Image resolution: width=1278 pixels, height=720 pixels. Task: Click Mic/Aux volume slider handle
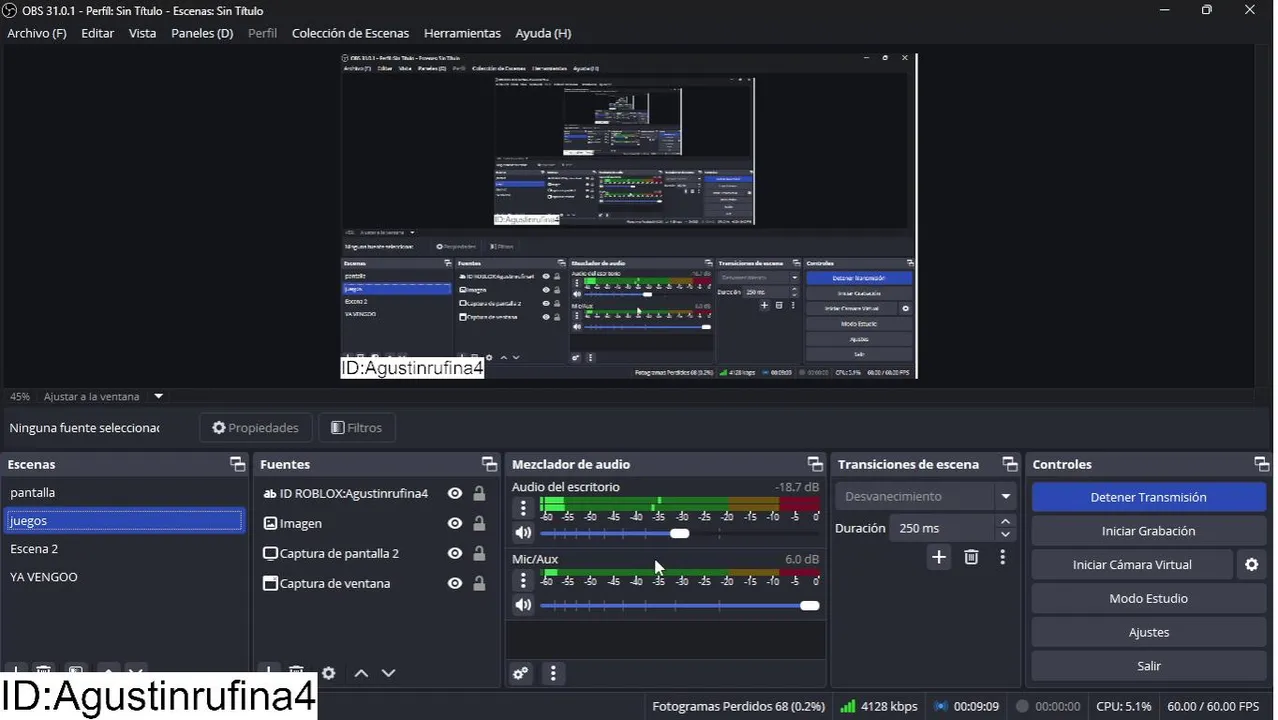click(x=809, y=605)
